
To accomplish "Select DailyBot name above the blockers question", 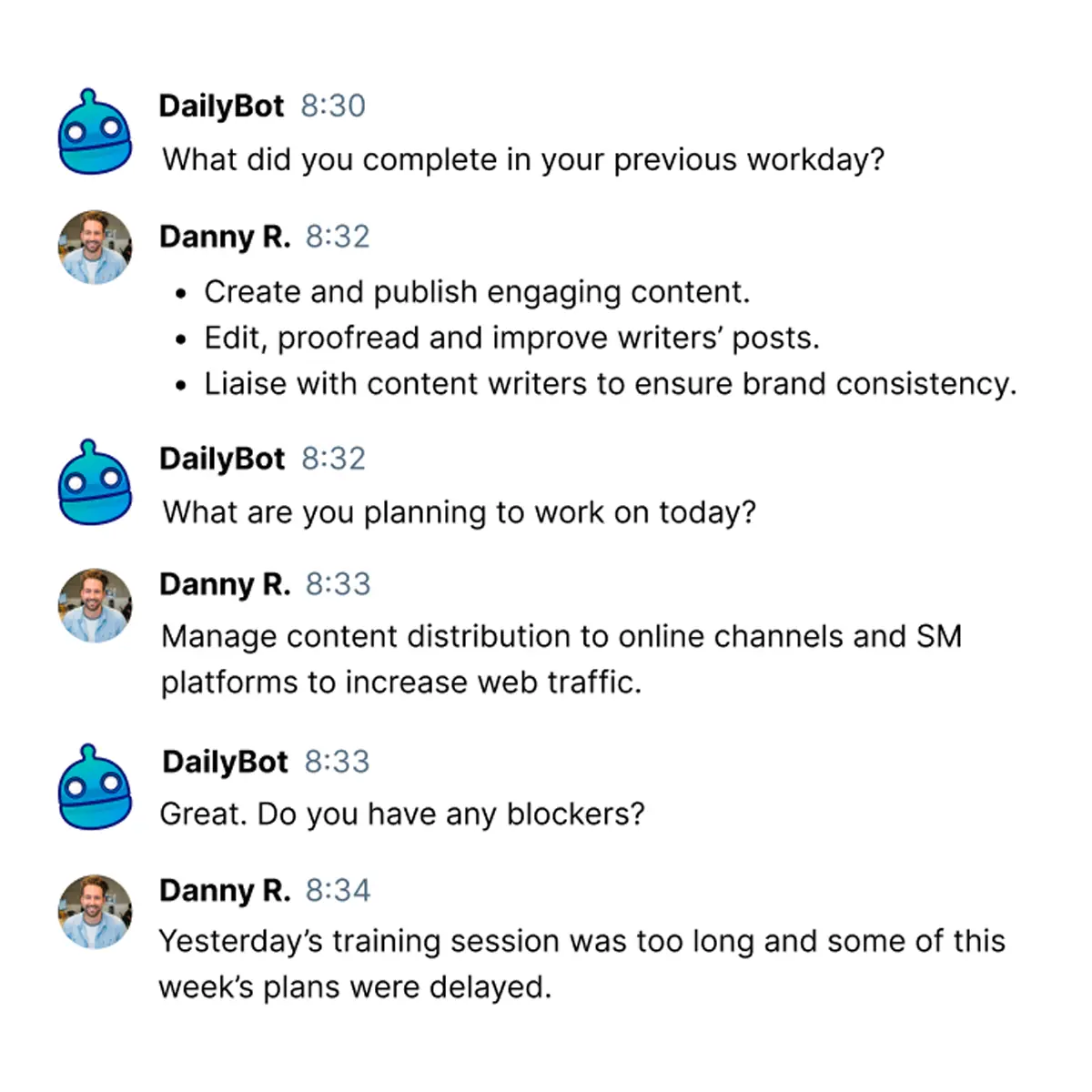I will (225, 762).
